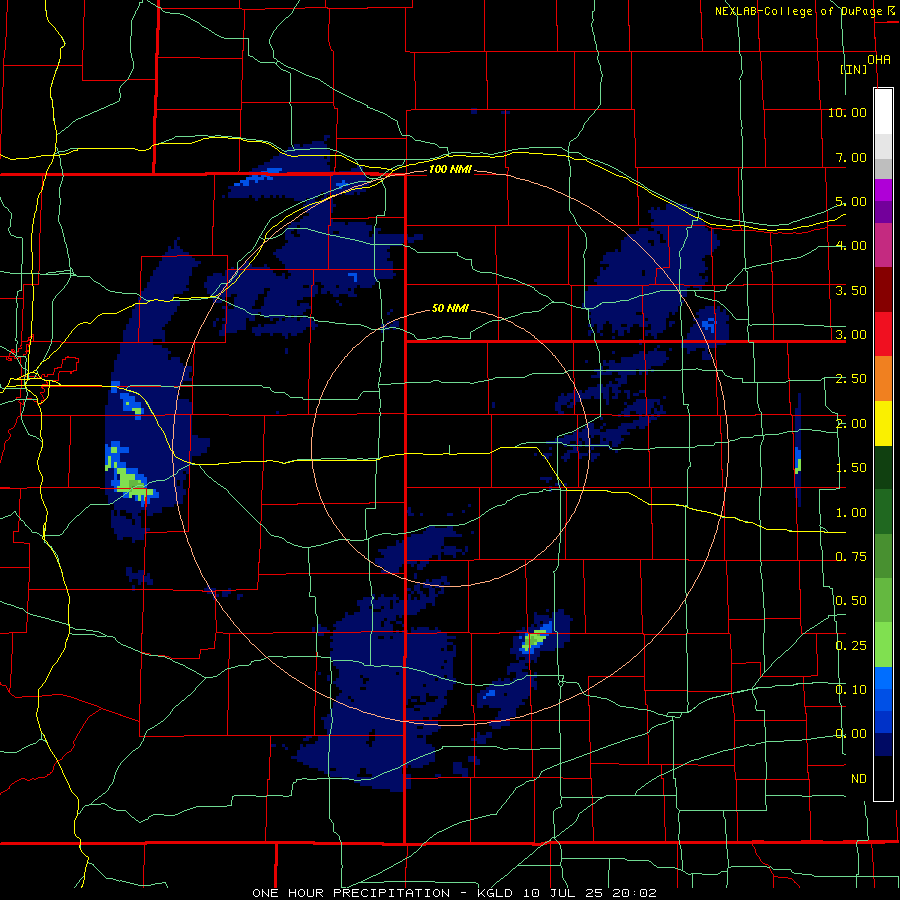
Task: Click the 10.00 legend value
Action: click(x=847, y=112)
